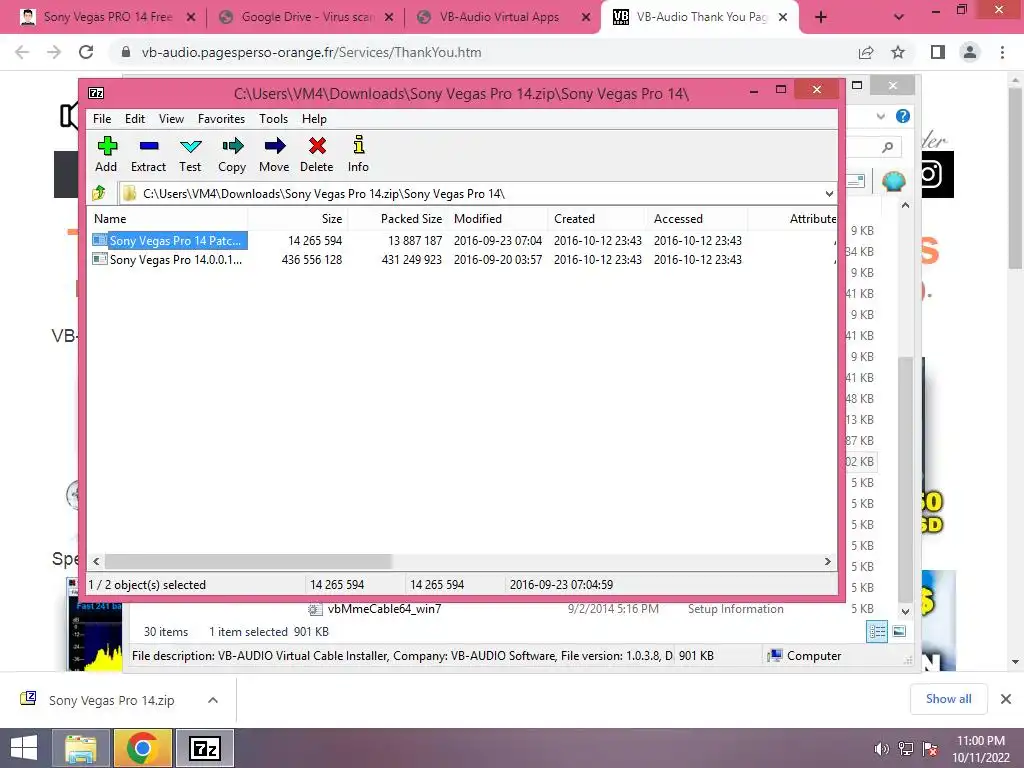The width and height of the screenshot is (1024, 768).
Task: Delete the selected file with the red X
Action: point(317,154)
